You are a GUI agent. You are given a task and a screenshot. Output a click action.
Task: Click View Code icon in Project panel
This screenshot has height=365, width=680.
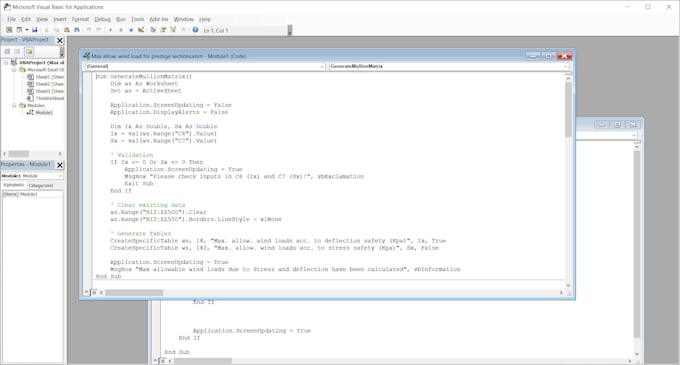point(7,52)
